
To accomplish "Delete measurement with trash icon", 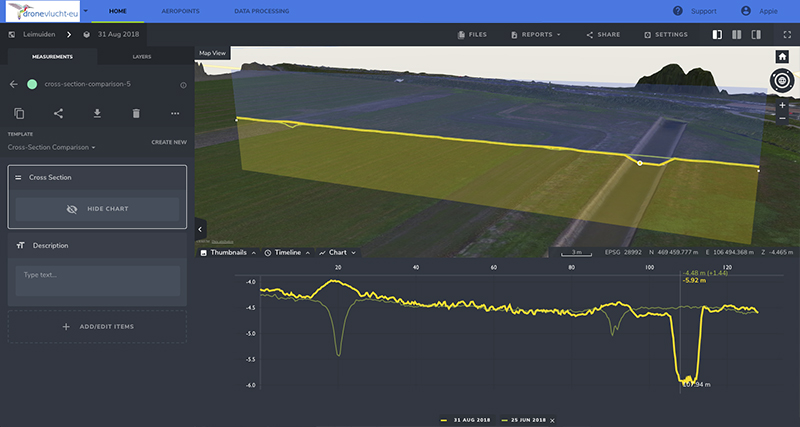I will tap(136, 113).
